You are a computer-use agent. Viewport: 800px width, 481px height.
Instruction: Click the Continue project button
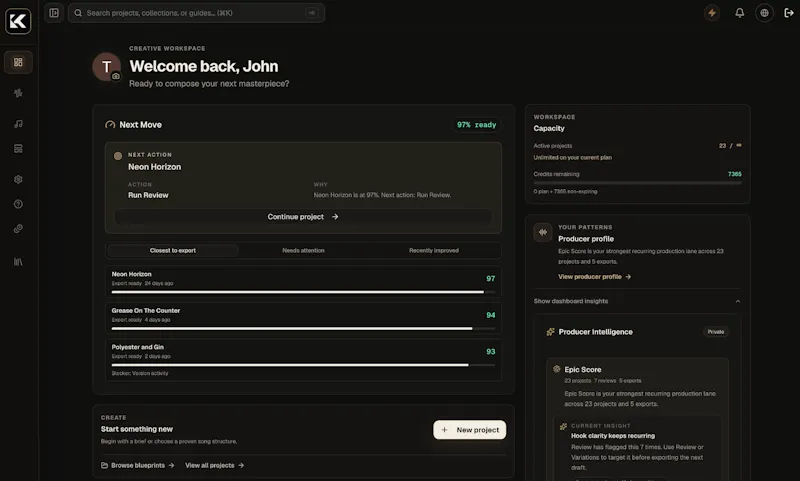tap(303, 217)
